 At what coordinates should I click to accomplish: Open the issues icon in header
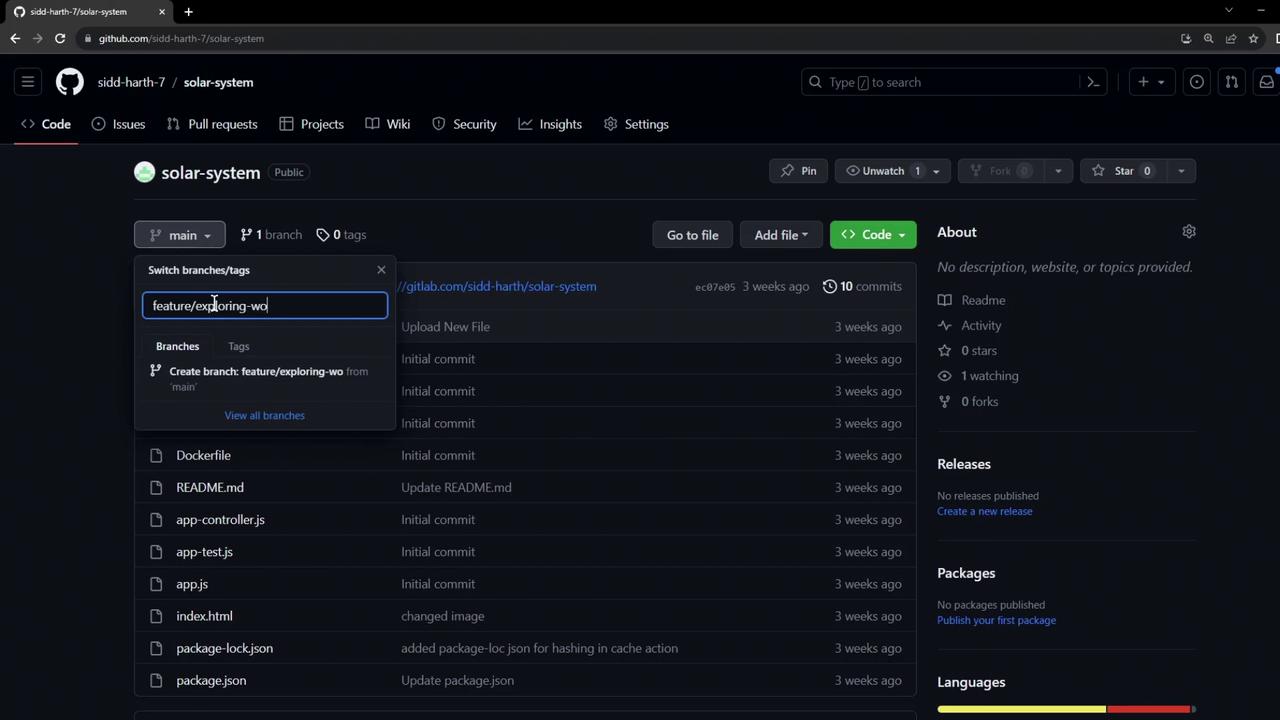point(1196,82)
